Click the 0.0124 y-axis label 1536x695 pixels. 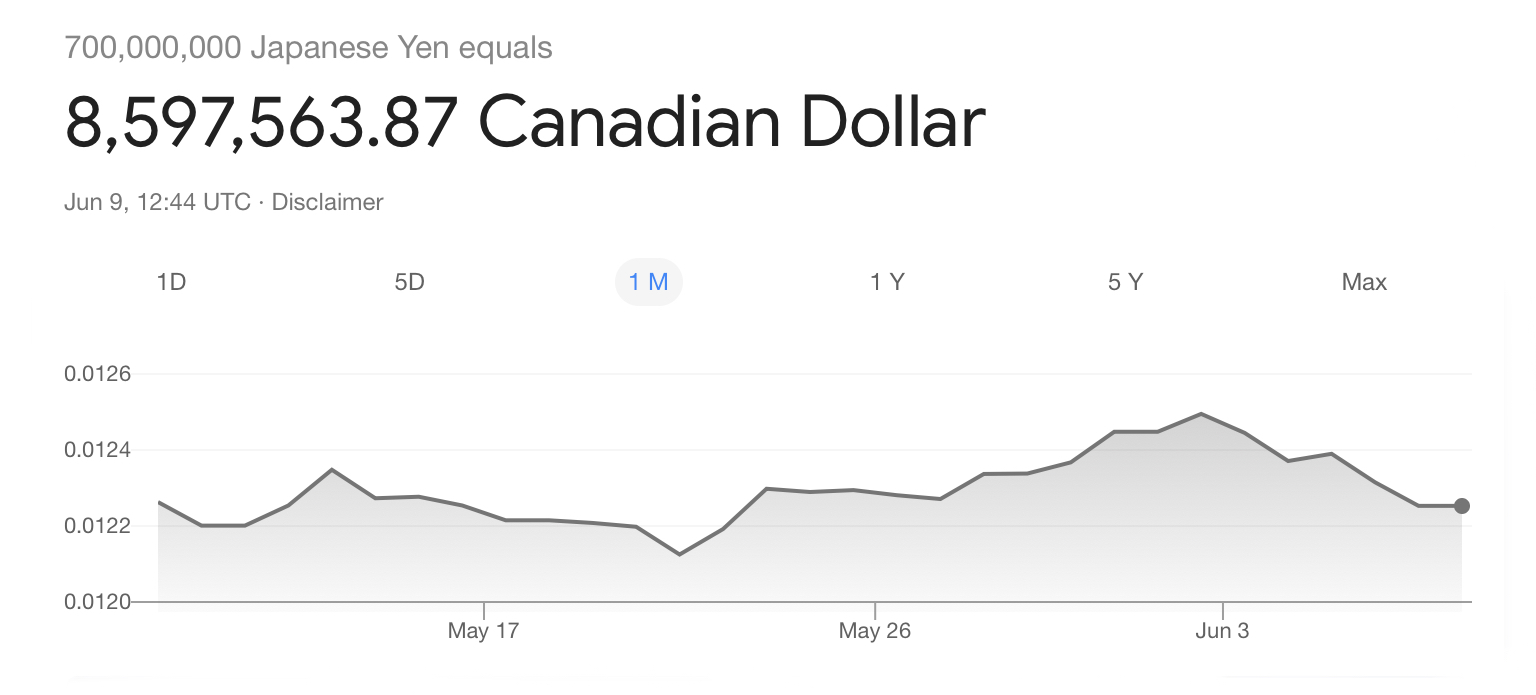point(98,450)
